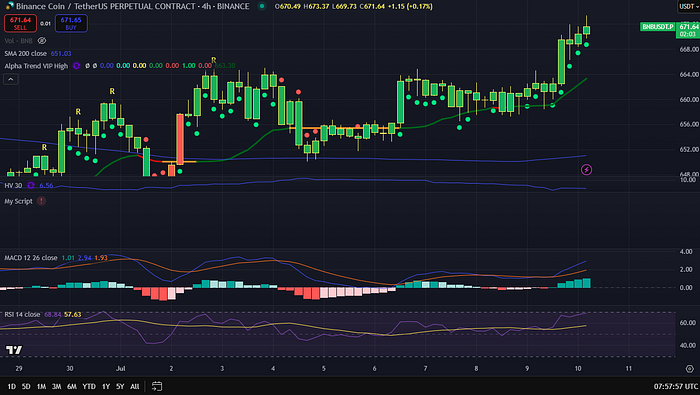Select the 5Y date range

coord(120,387)
